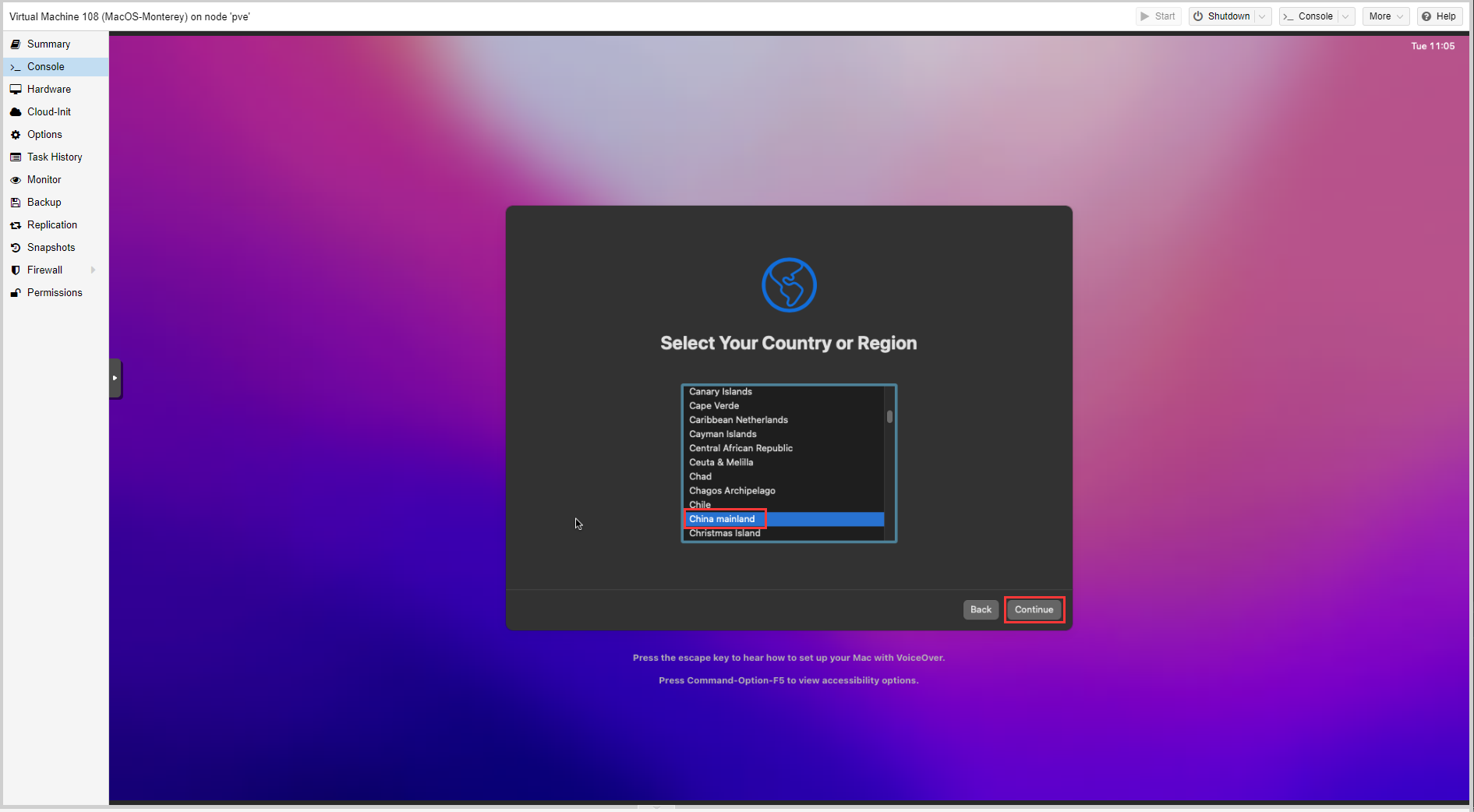1474x812 pixels.
Task: Open the Shutdown dropdown arrow
Action: coord(1262,16)
